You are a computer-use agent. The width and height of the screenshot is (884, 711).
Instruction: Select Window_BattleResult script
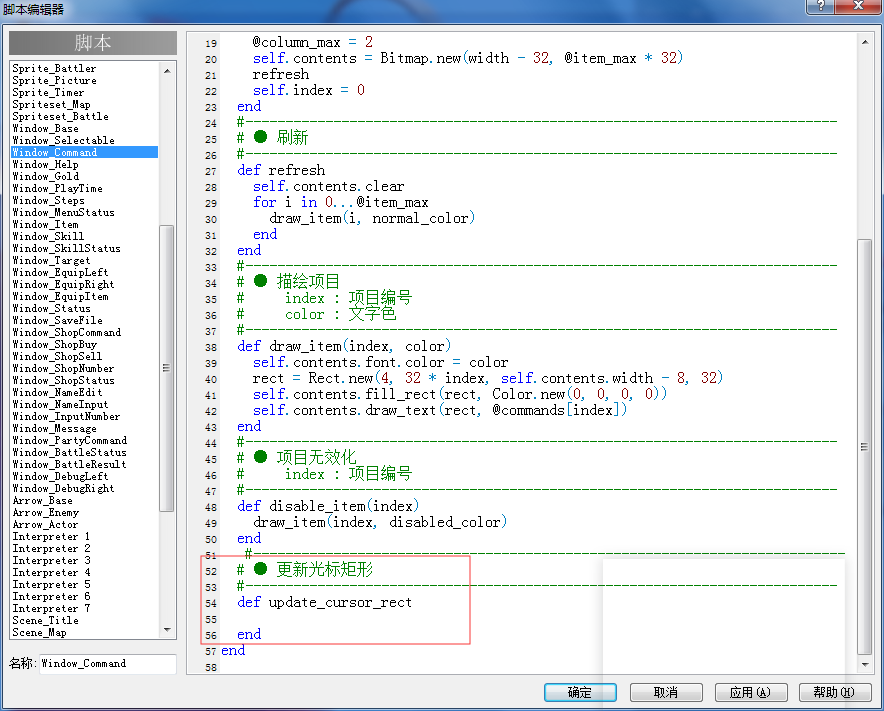[69, 465]
